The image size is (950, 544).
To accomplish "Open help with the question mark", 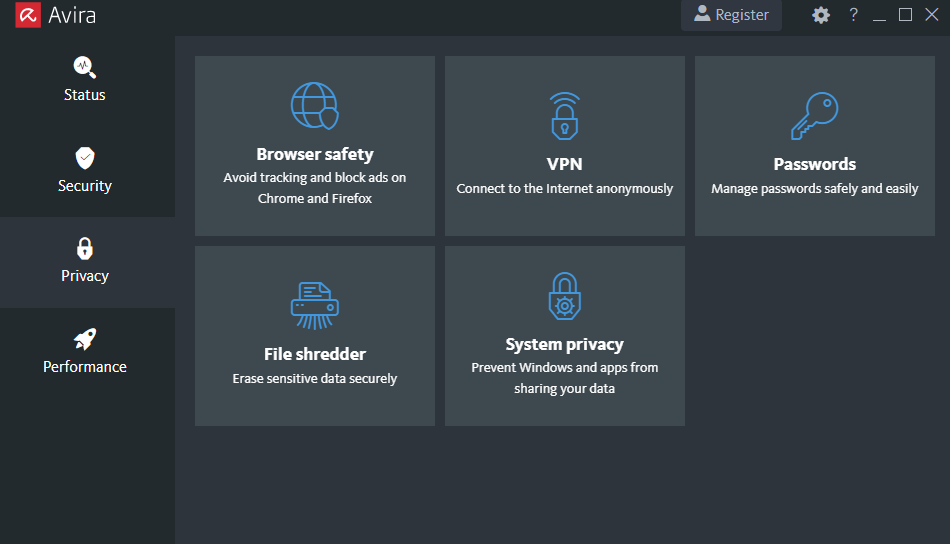I will 853,15.
